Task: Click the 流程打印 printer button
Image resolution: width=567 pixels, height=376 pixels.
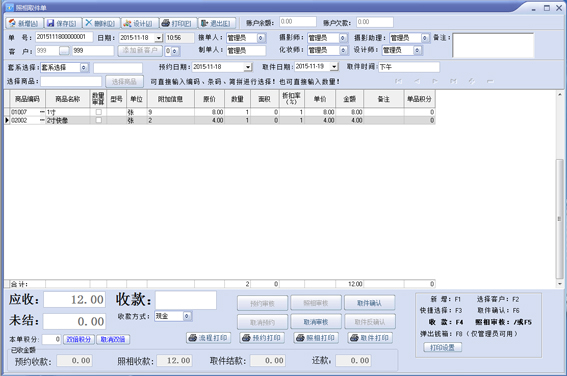Action: tap(208, 338)
